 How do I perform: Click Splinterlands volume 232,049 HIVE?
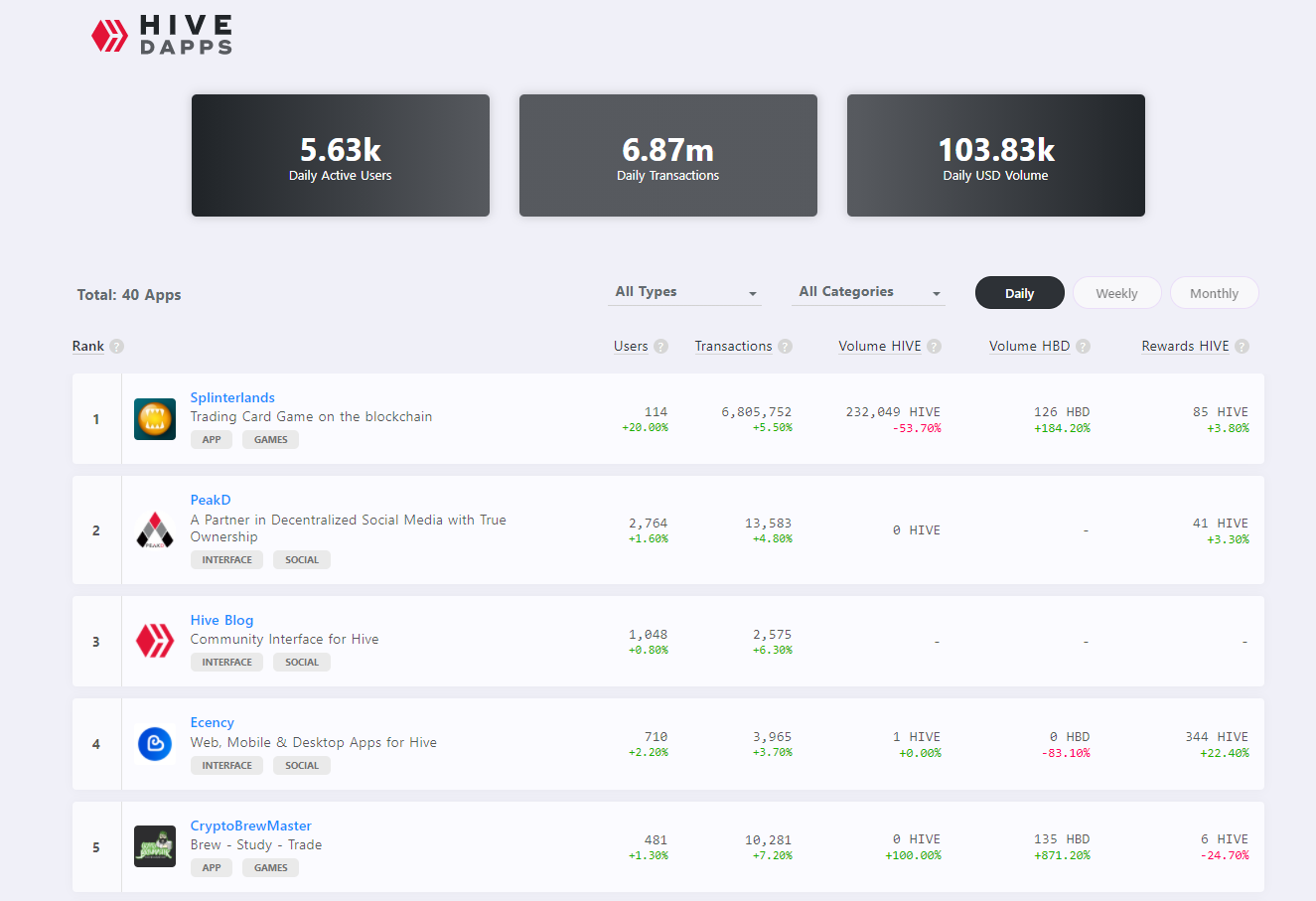coord(893,411)
